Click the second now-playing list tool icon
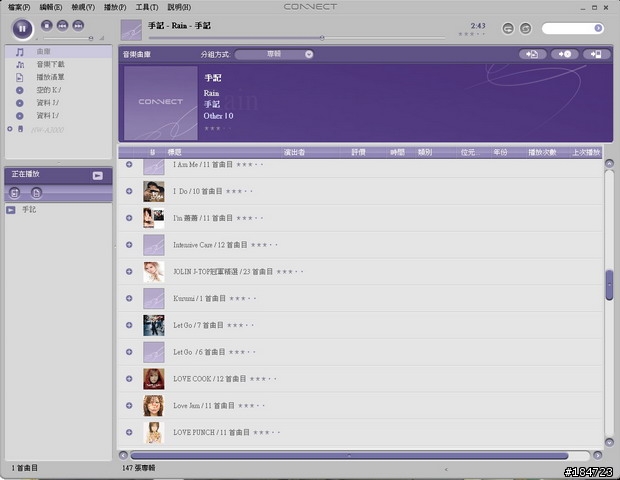 pos(36,193)
